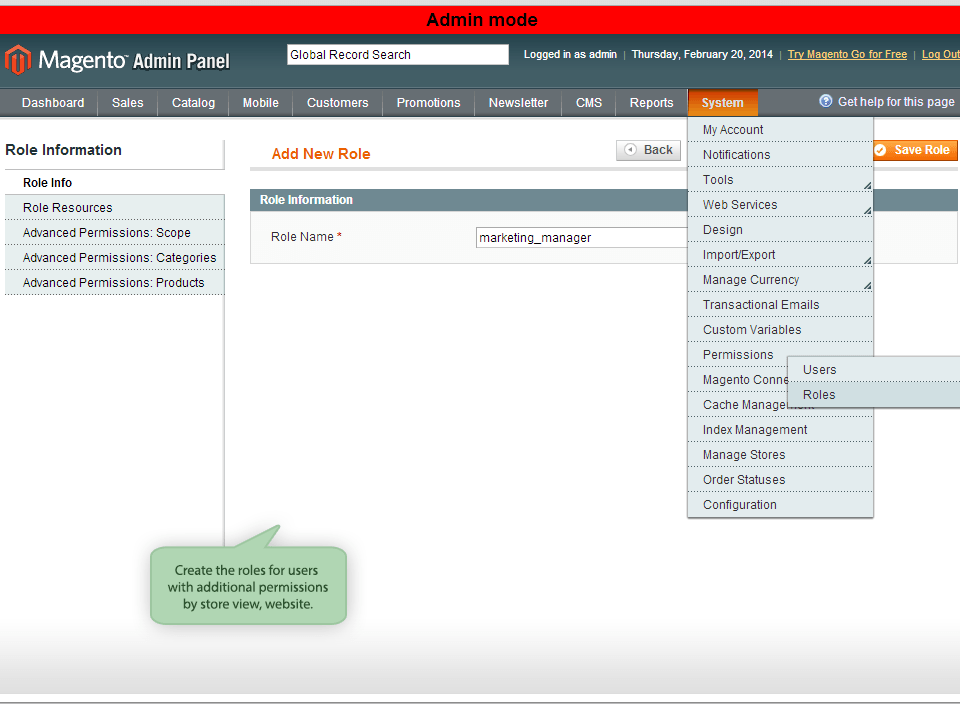This screenshot has width=960, height=704.
Task: Click the Save Role checkmark icon
Action: (880, 150)
